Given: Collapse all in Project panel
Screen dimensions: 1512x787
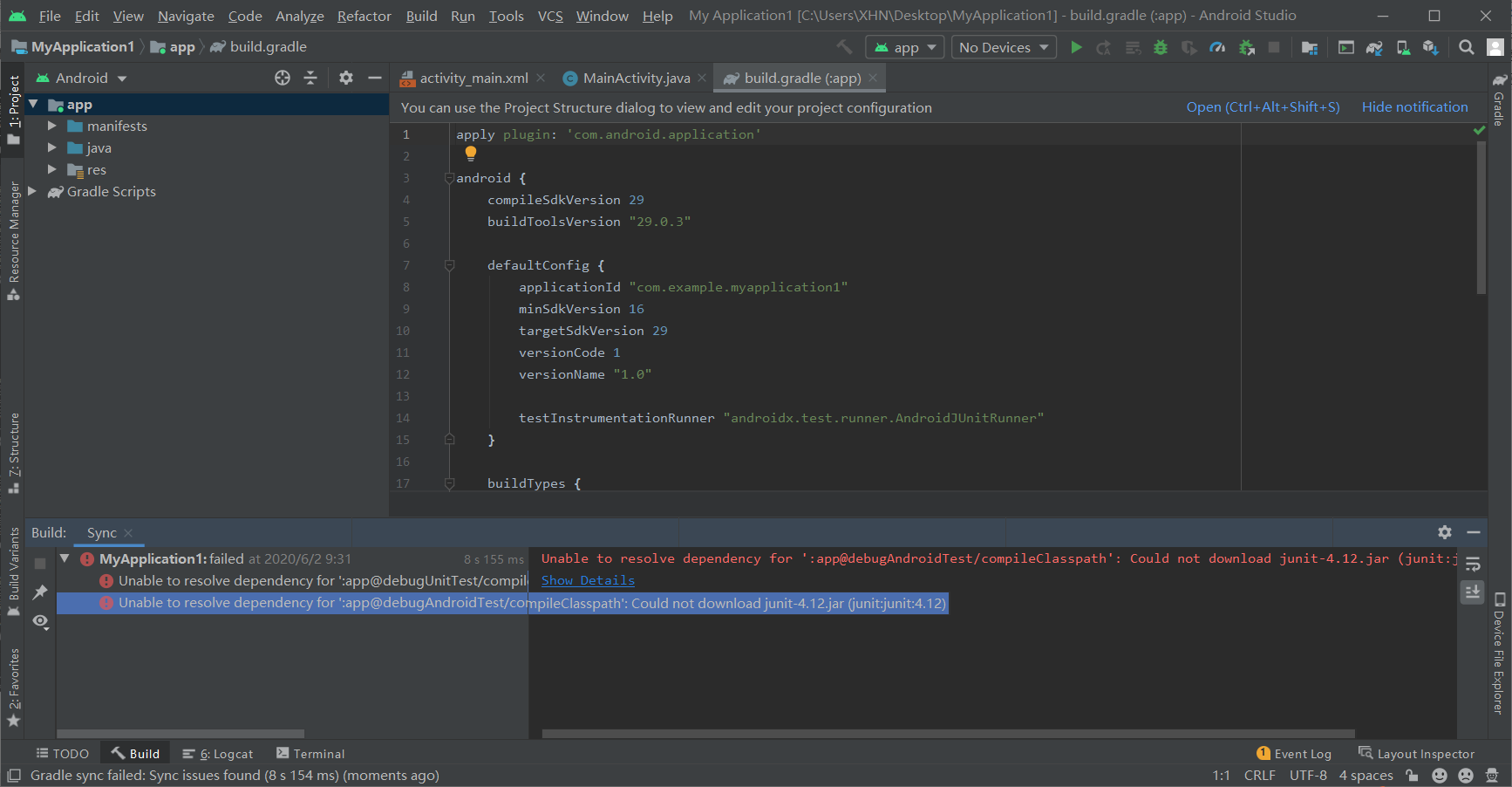Looking at the screenshot, I should click(310, 78).
